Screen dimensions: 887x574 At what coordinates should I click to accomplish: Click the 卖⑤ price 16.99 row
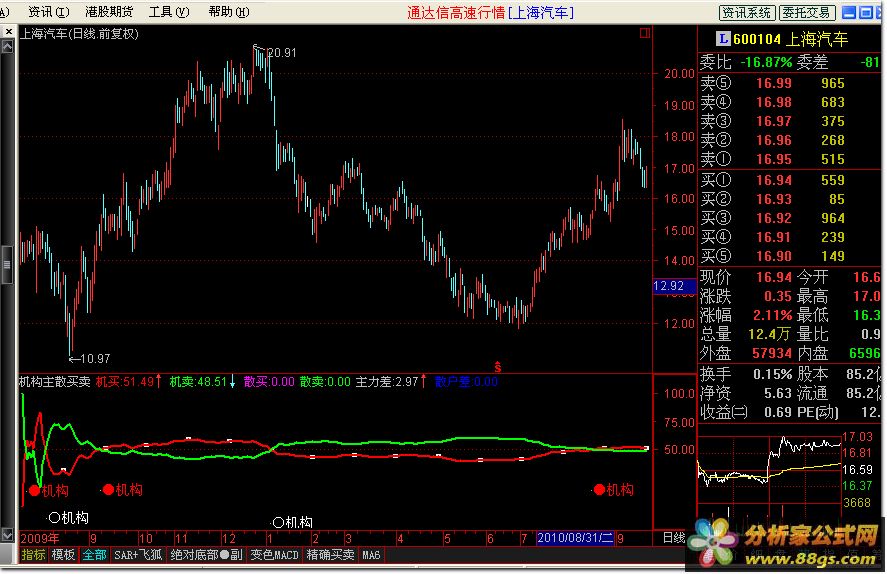pyautogui.click(x=790, y=83)
